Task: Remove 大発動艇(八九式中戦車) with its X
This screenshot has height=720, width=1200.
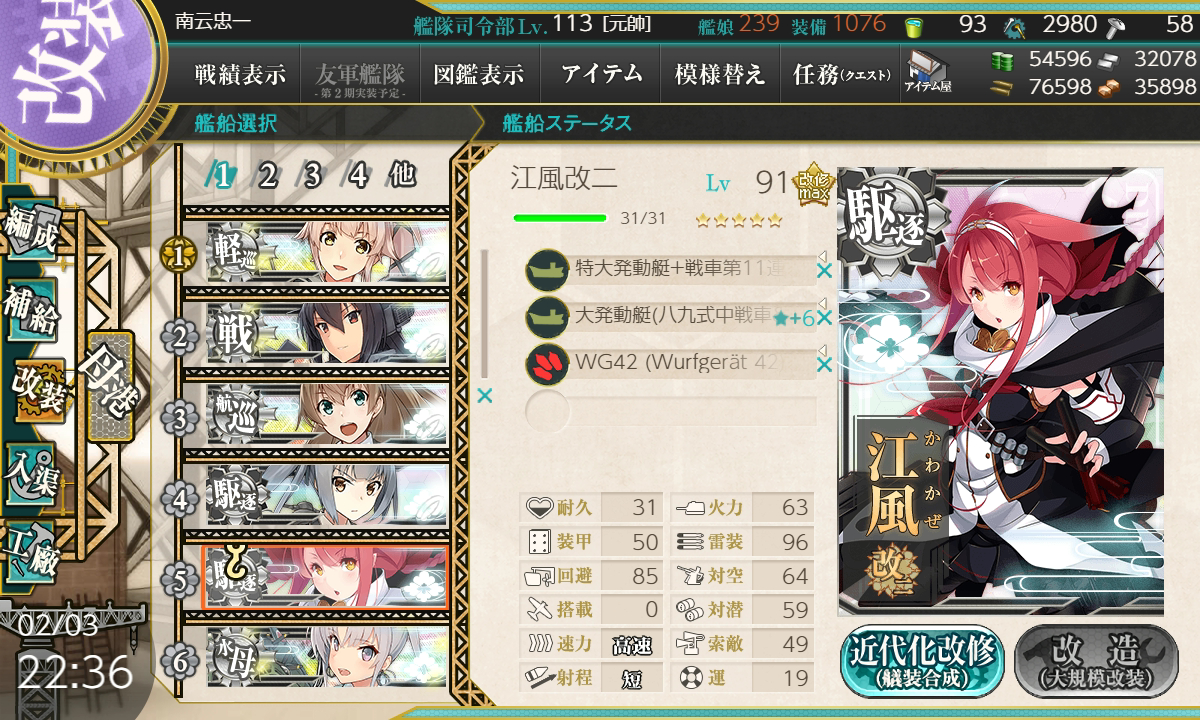Action: click(x=824, y=318)
